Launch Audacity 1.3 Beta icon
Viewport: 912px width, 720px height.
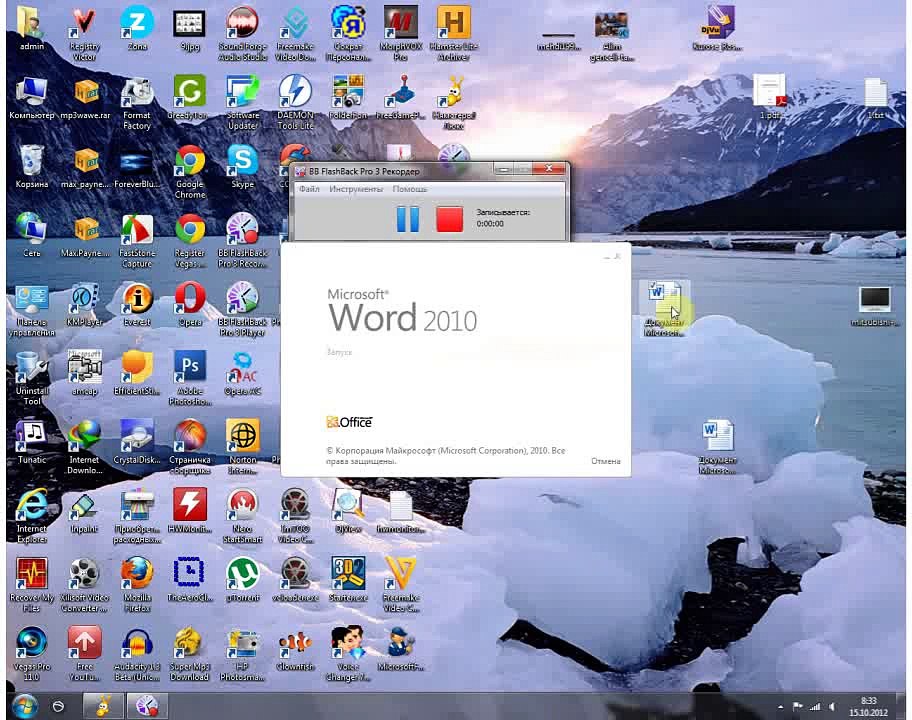tap(137, 654)
